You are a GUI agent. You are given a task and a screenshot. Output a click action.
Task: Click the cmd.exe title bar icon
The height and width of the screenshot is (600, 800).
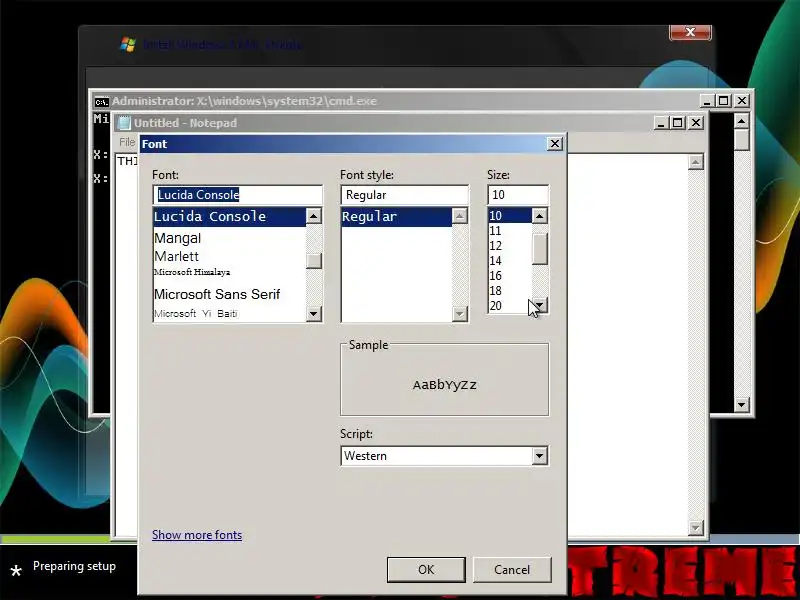(102, 102)
